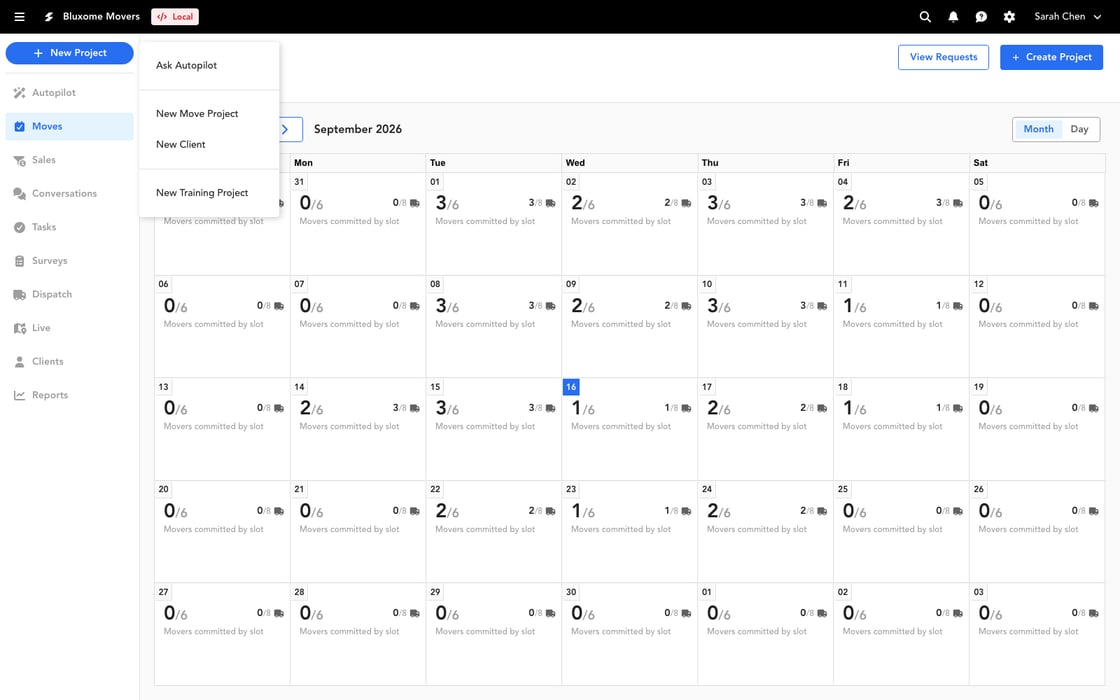Click the View Requests button
The height and width of the screenshot is (700, 1120).
[943, 57]
